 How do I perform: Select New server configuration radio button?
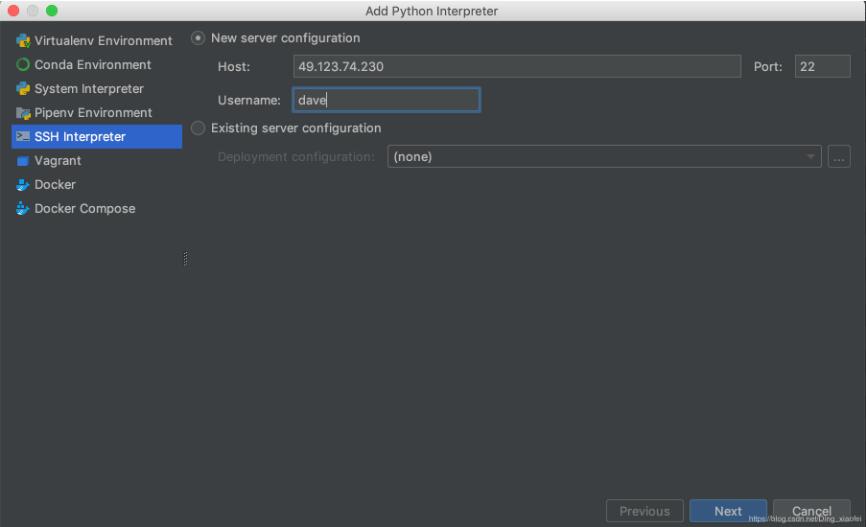198,38
